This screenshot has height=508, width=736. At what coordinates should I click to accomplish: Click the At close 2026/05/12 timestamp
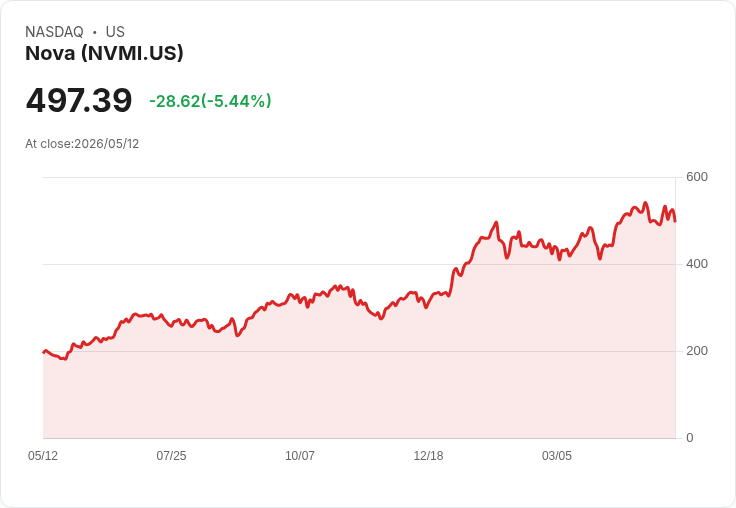click(82, 144)
